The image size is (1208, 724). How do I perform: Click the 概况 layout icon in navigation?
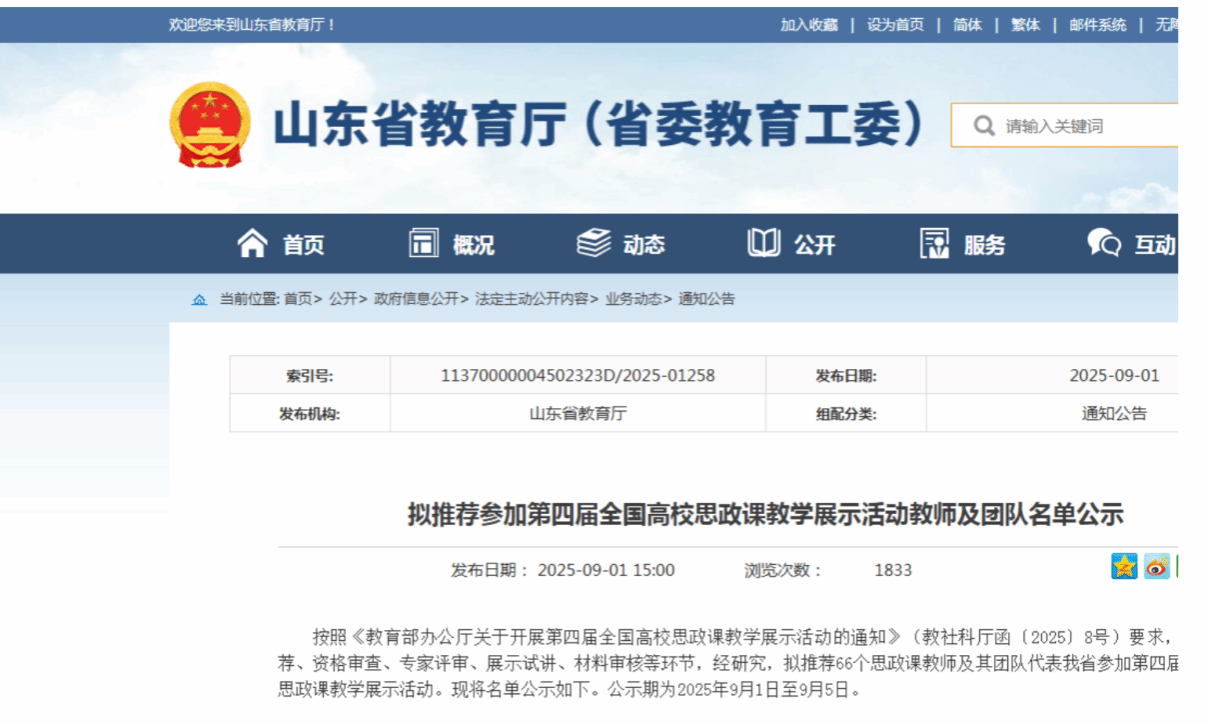click(424, 243)
